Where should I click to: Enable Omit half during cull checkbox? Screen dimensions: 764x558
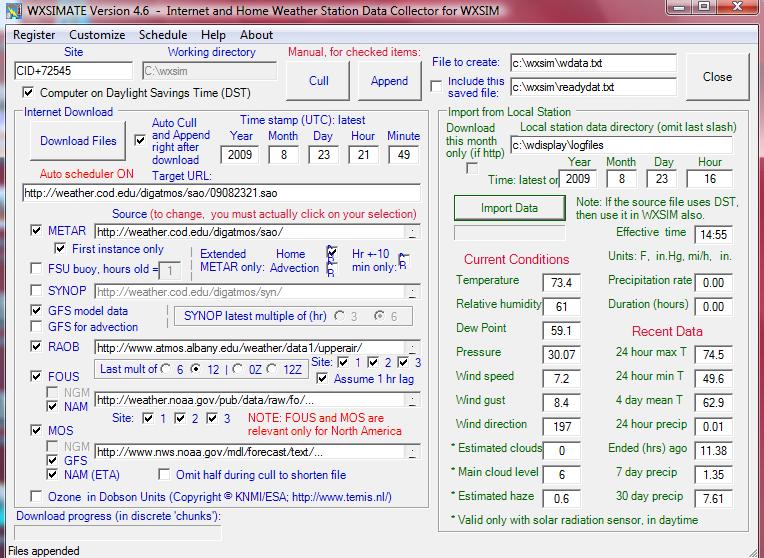coord(164,474)
